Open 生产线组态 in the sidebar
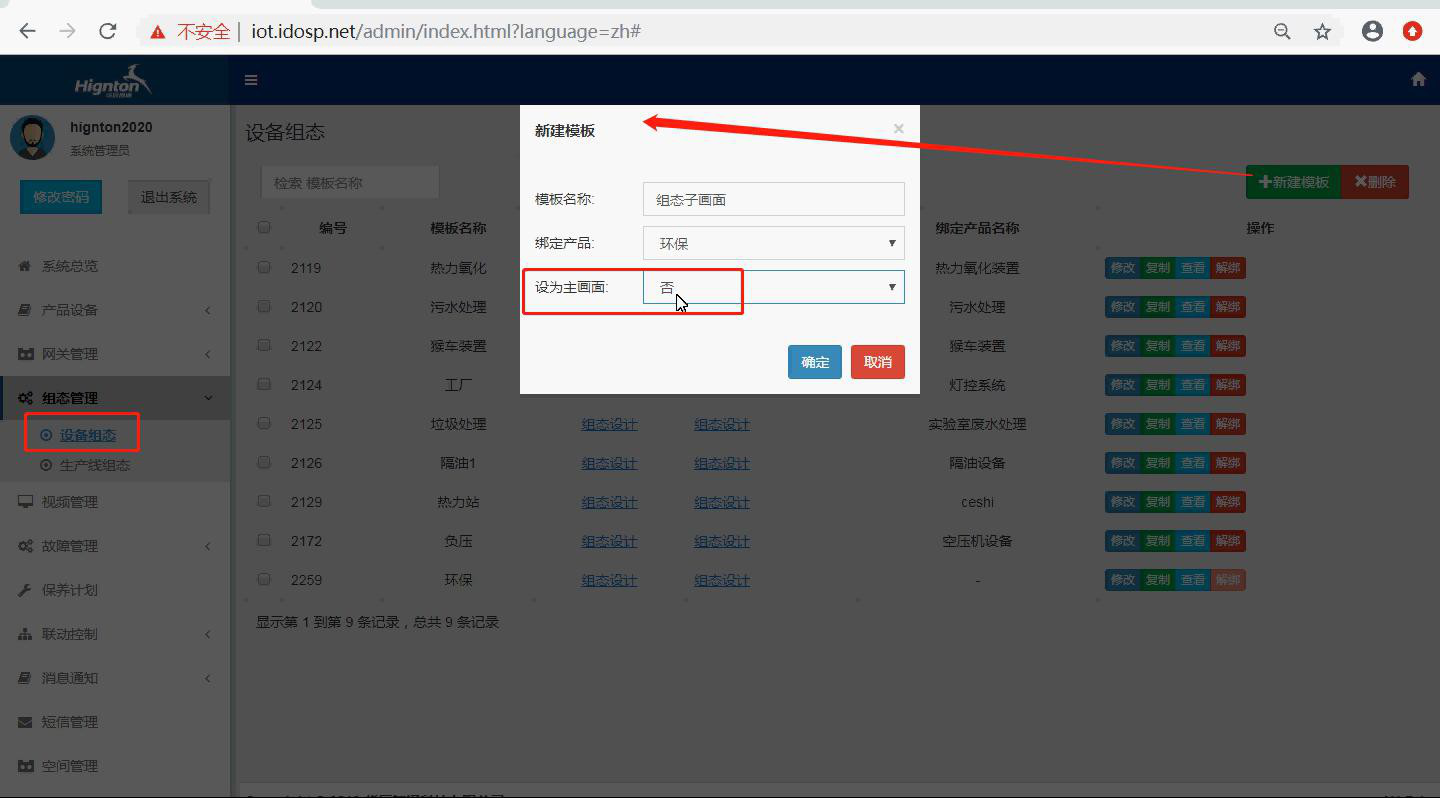This screenshot has width=1440, height=798. pos(94,465)
